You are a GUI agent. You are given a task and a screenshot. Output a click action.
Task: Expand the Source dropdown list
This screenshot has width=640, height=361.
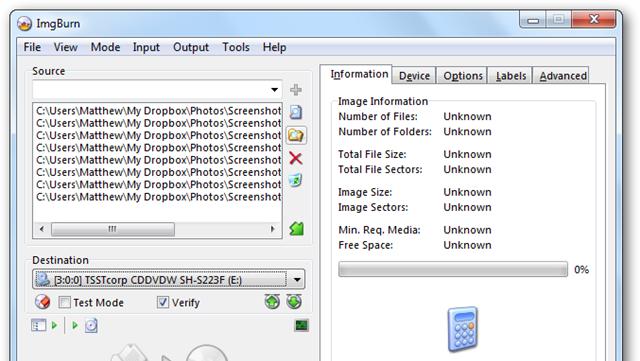[274, 89]
